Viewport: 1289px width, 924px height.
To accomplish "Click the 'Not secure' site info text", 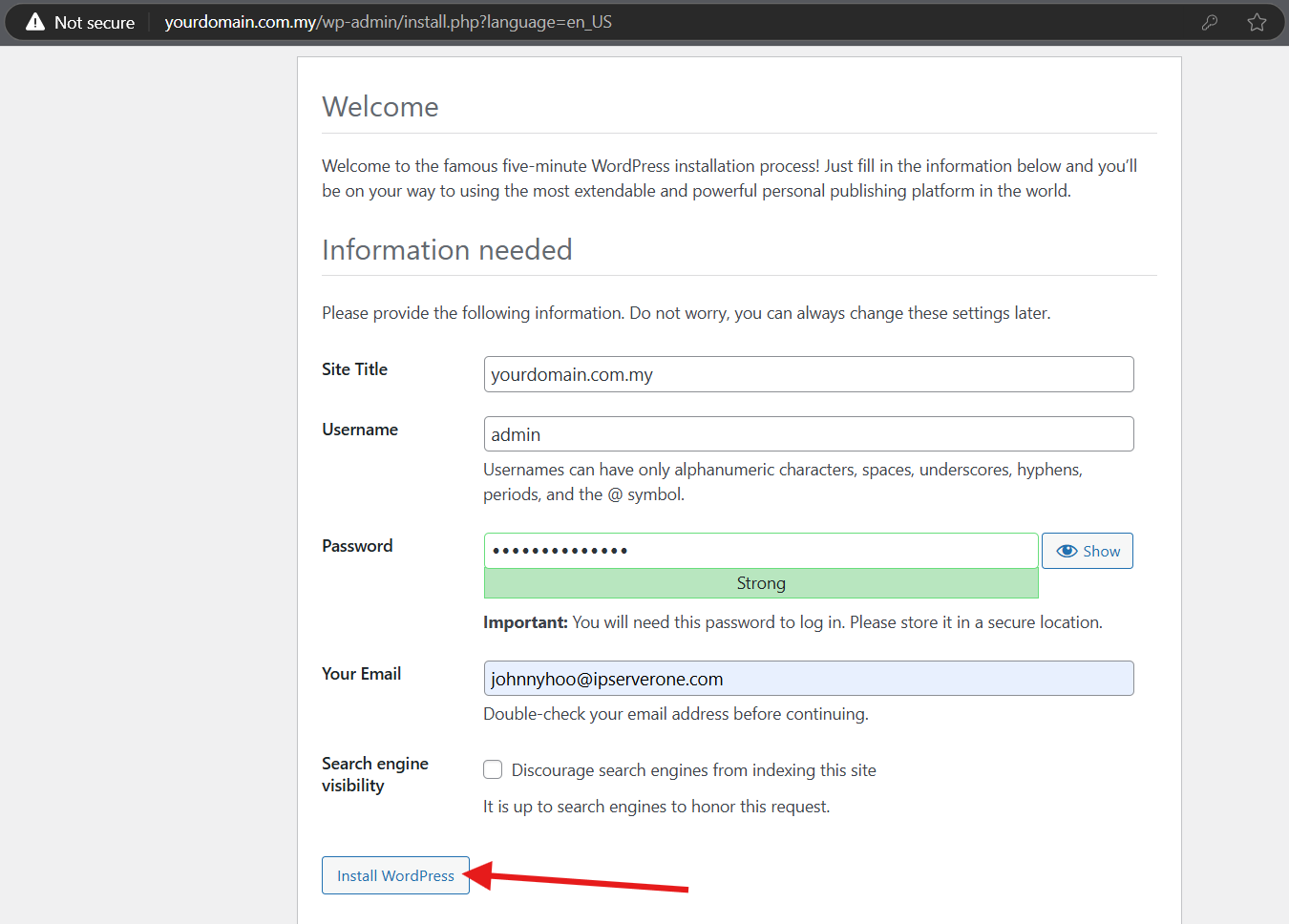I will coord(95,22).
